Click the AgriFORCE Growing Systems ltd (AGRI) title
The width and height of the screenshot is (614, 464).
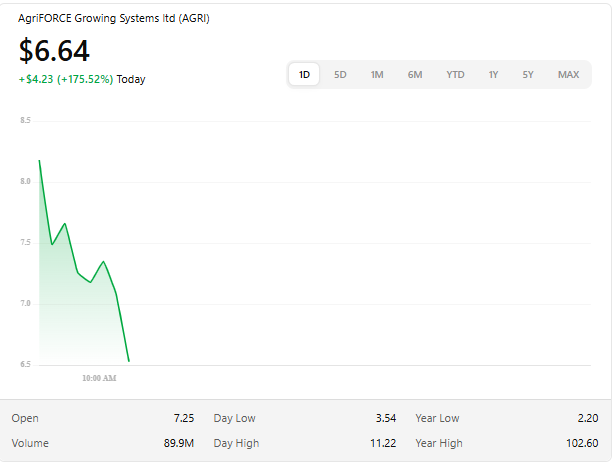pyautogui.click(x=114, y=18)
